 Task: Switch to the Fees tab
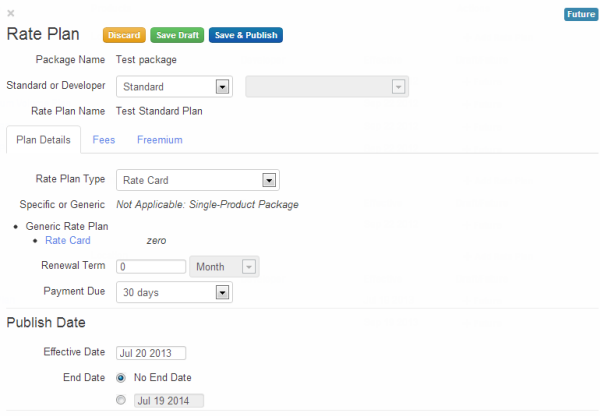click(x=103, y=140)
